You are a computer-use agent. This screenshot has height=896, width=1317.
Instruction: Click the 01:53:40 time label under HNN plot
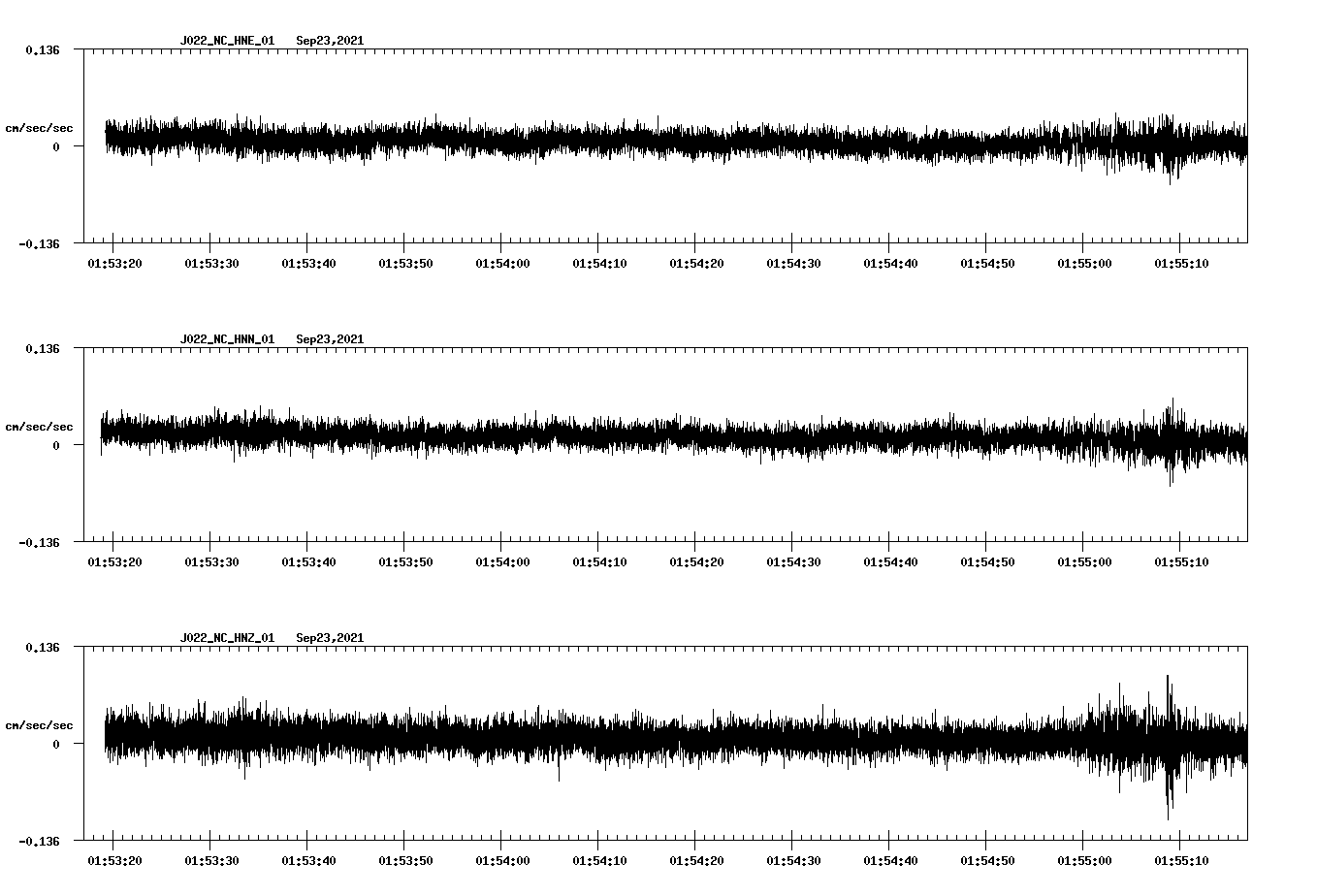(x=308, y=562)
